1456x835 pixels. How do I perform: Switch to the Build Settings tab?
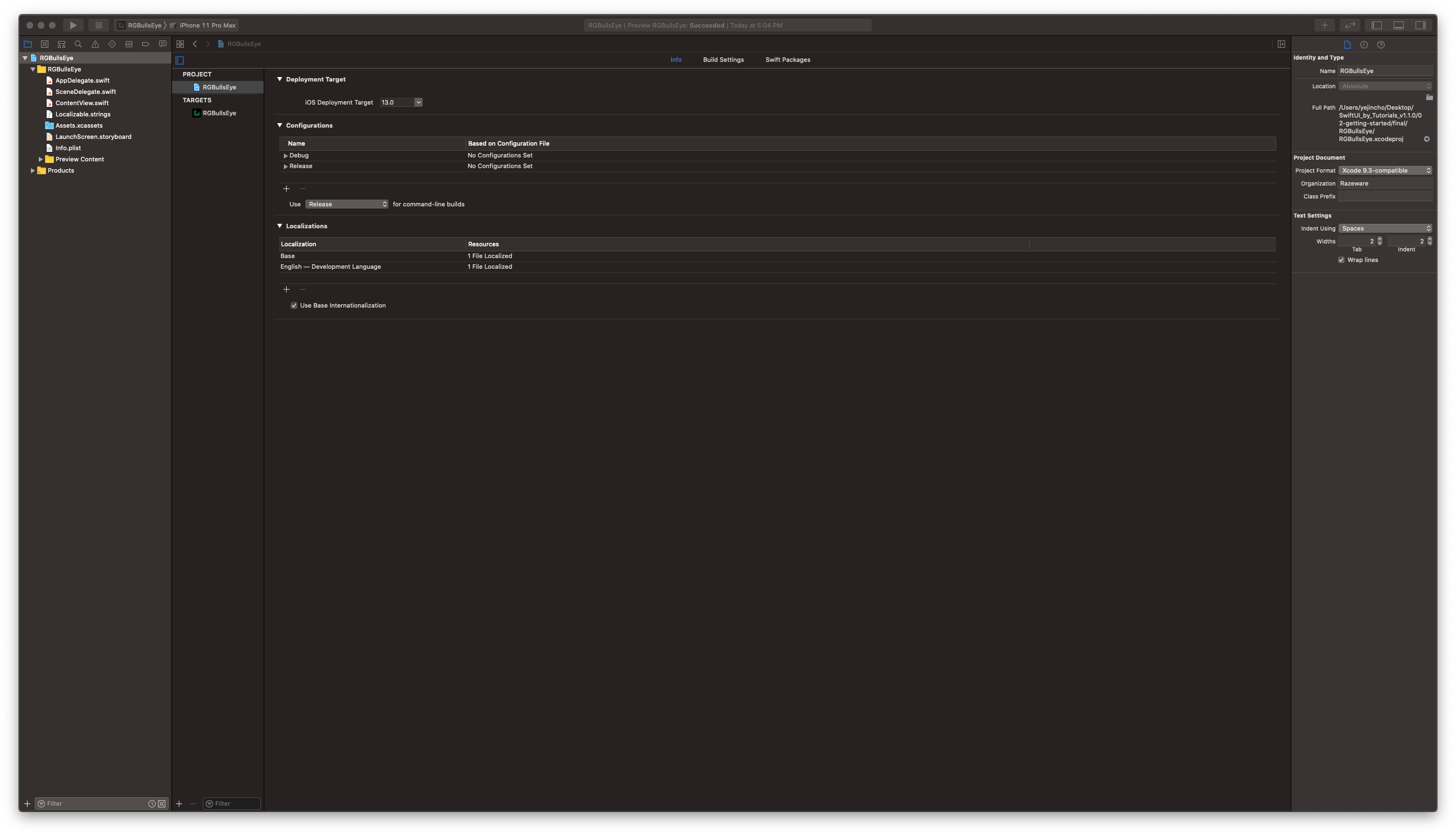723,60
